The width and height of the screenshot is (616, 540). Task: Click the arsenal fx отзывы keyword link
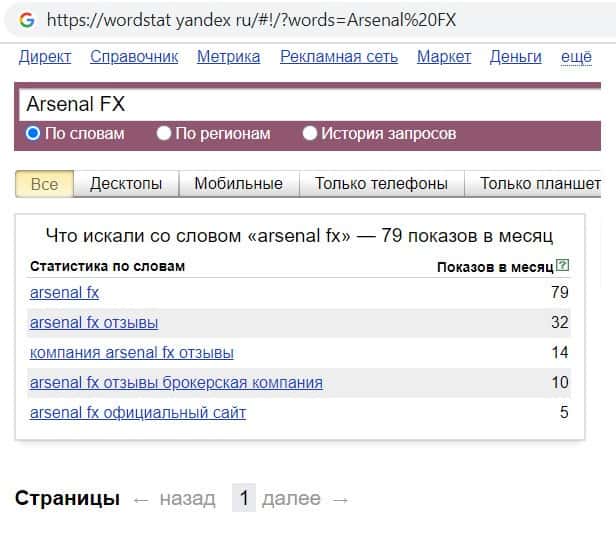(x=94, y=322)
